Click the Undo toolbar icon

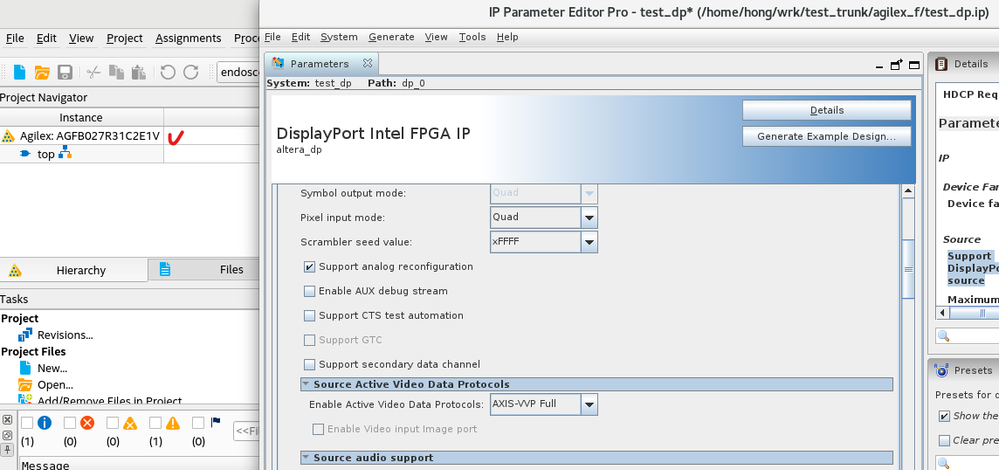tap(166, 72)
